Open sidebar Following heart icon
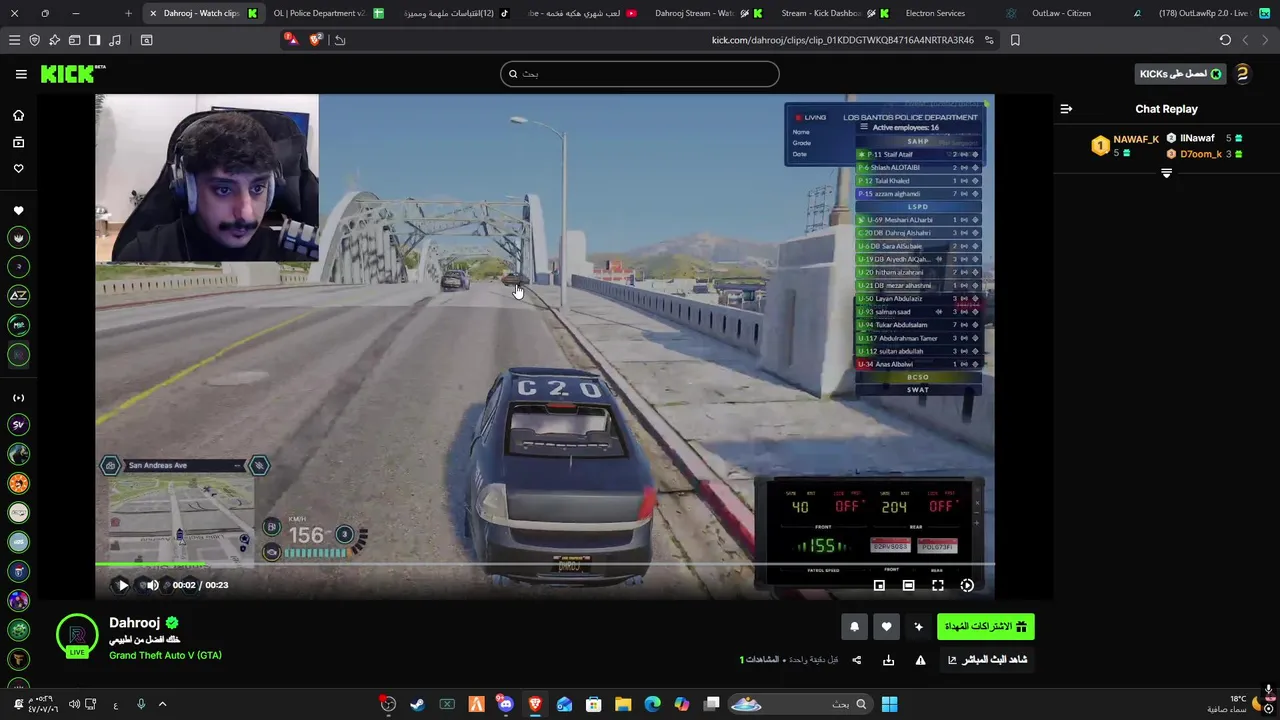Viewport: 1280px width, 720px height. point(18,168)
